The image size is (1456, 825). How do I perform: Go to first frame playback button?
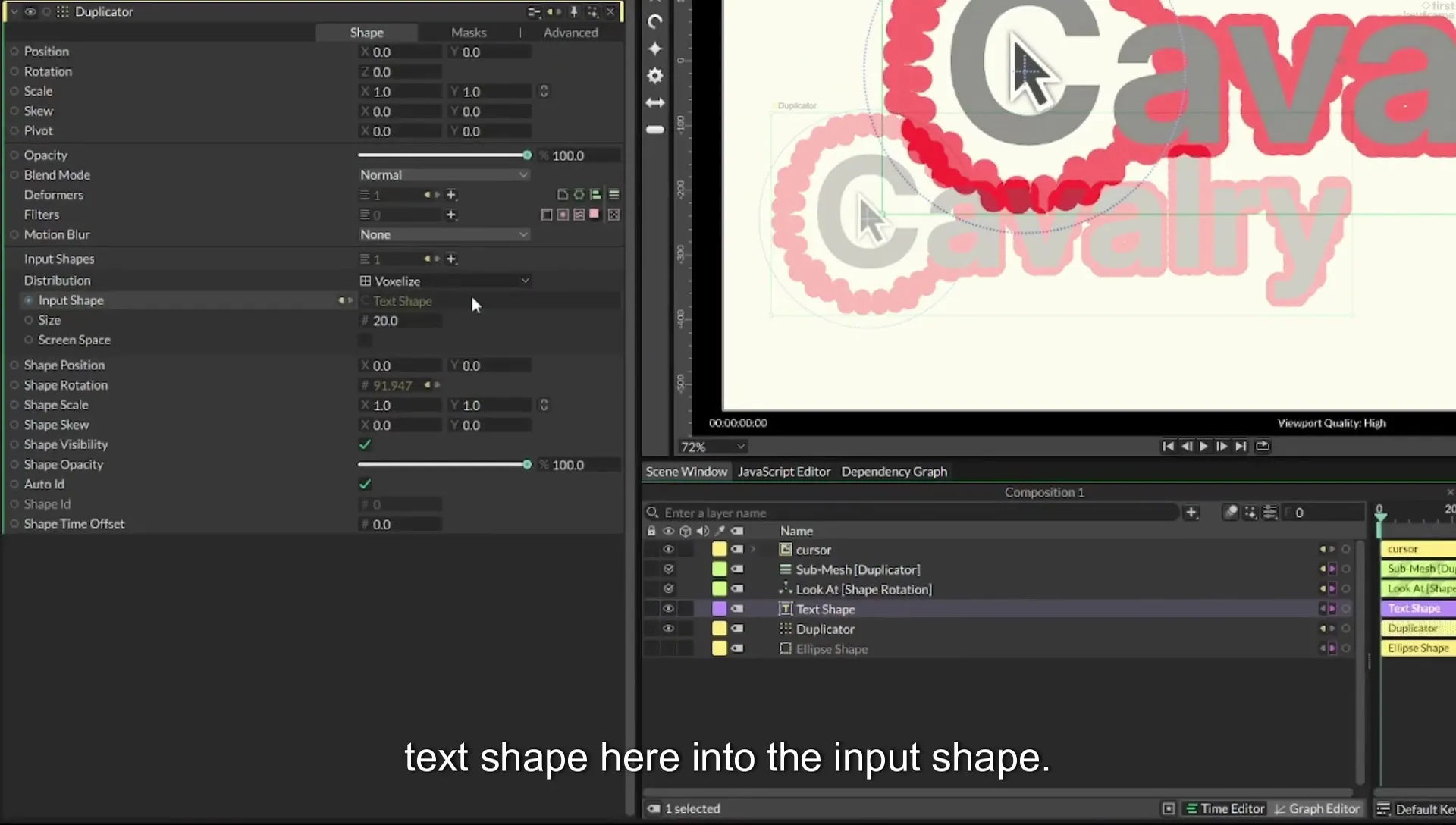pyautogui.click(x=1168, y=446)
